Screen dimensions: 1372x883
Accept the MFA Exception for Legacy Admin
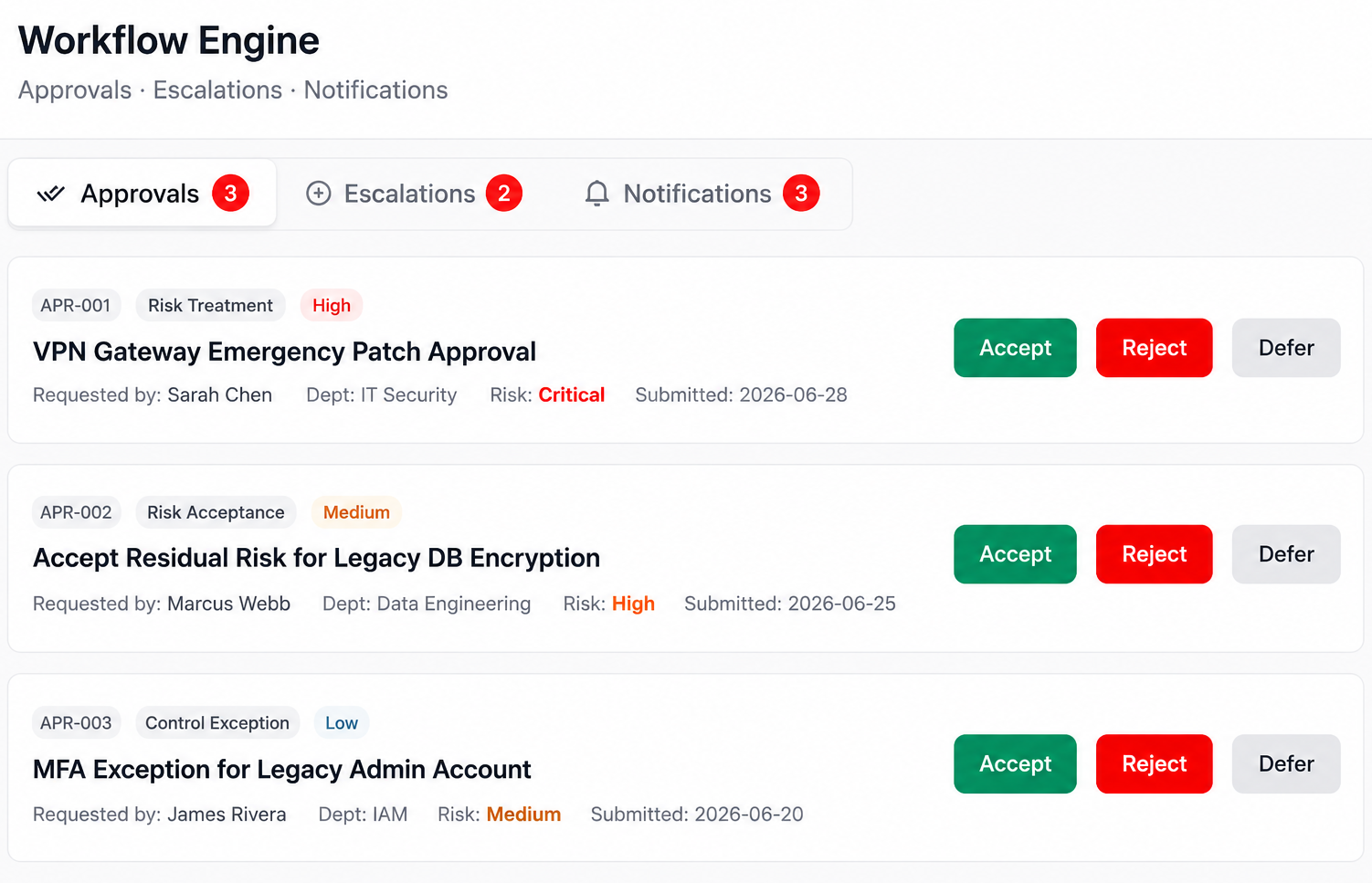pyautogui.click(x=1015, y=763)
